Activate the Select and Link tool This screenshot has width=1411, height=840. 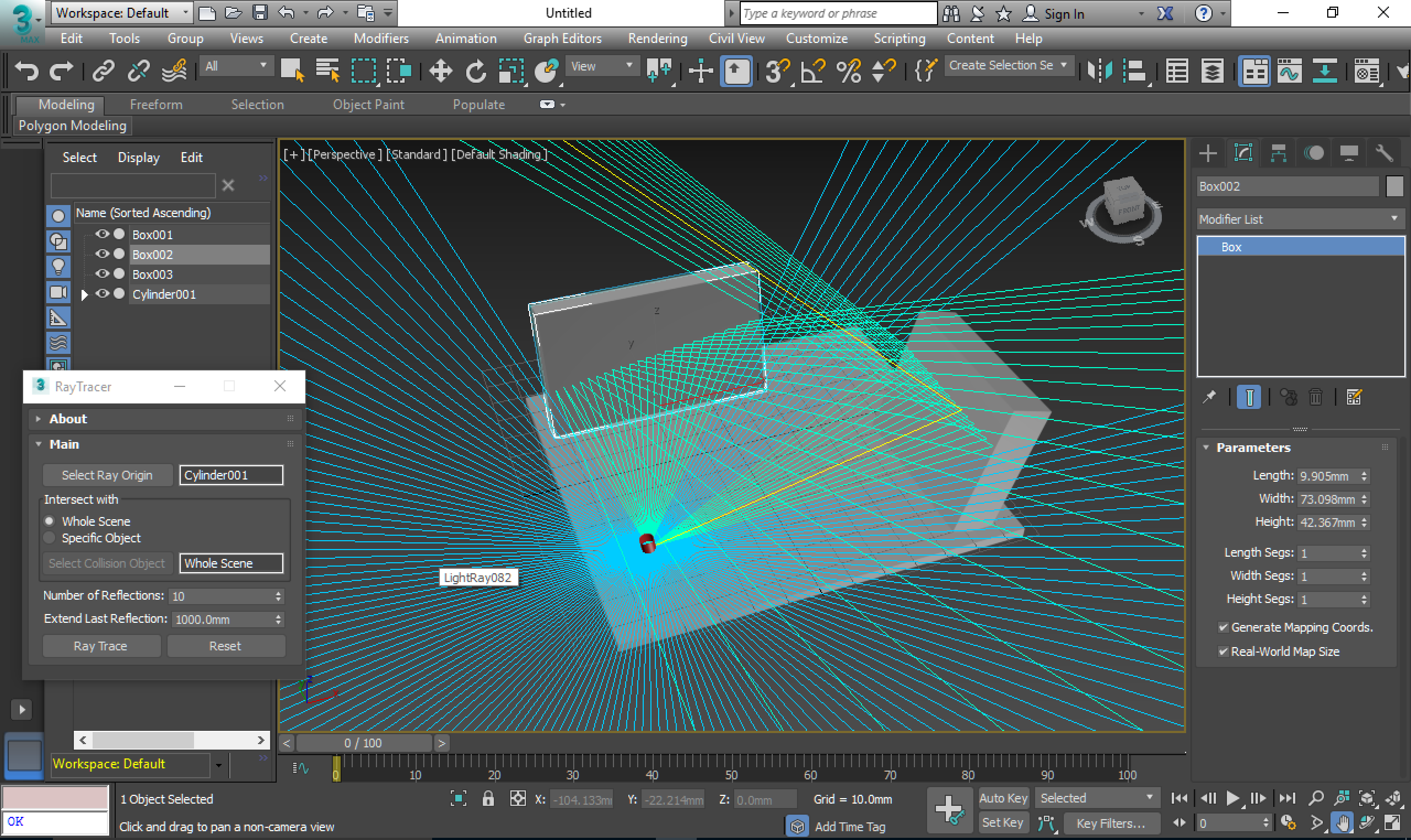click(x=104, y=71)
